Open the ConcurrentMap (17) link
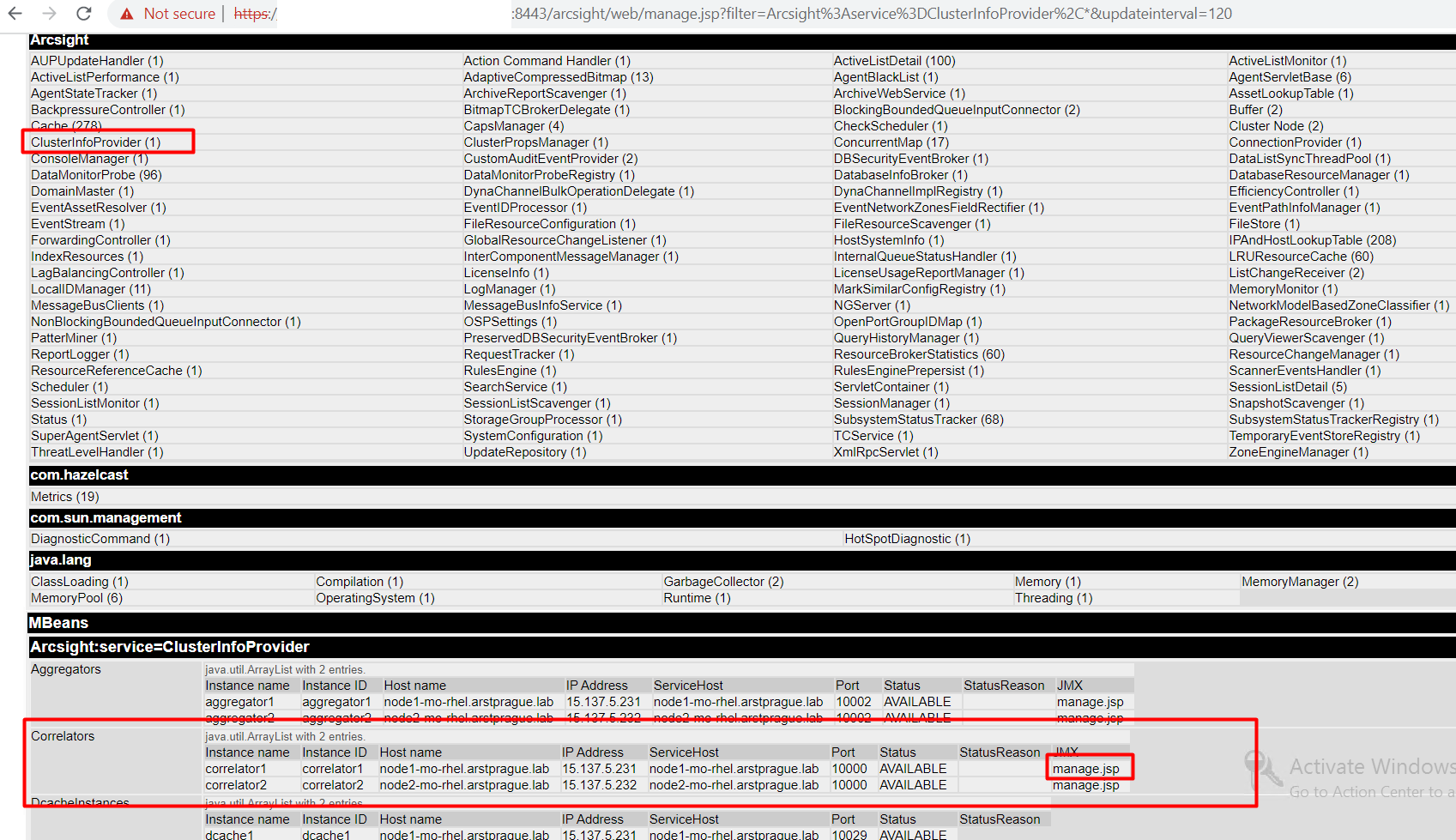 pyautogui.click(x=891, y=142)
